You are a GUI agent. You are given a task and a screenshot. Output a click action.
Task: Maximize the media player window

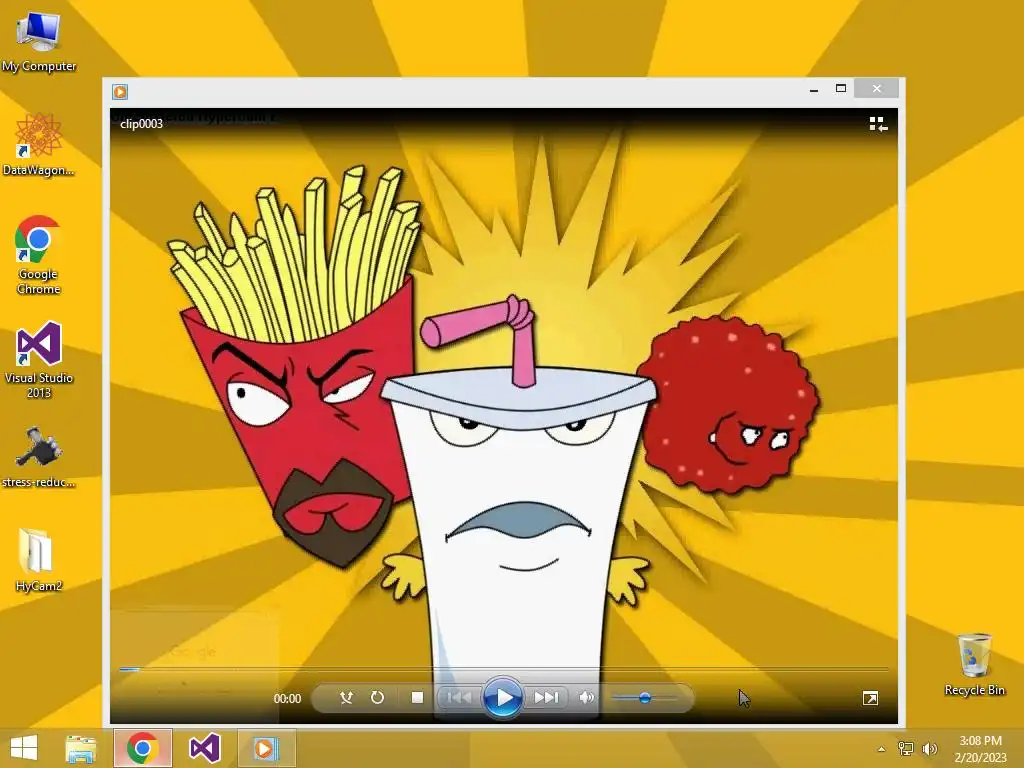pos(841,89)
